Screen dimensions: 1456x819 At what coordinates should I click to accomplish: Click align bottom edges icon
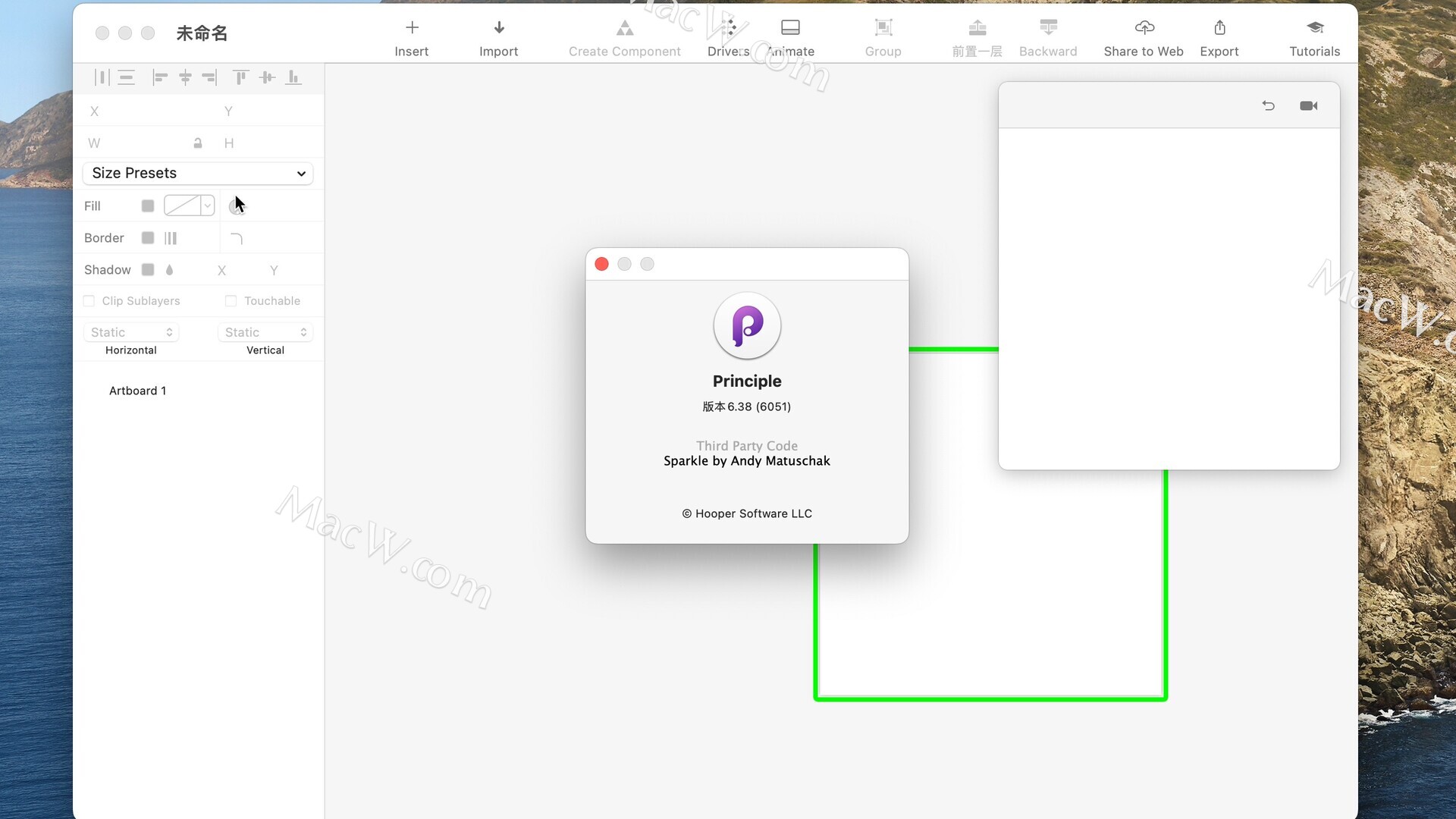293,77
